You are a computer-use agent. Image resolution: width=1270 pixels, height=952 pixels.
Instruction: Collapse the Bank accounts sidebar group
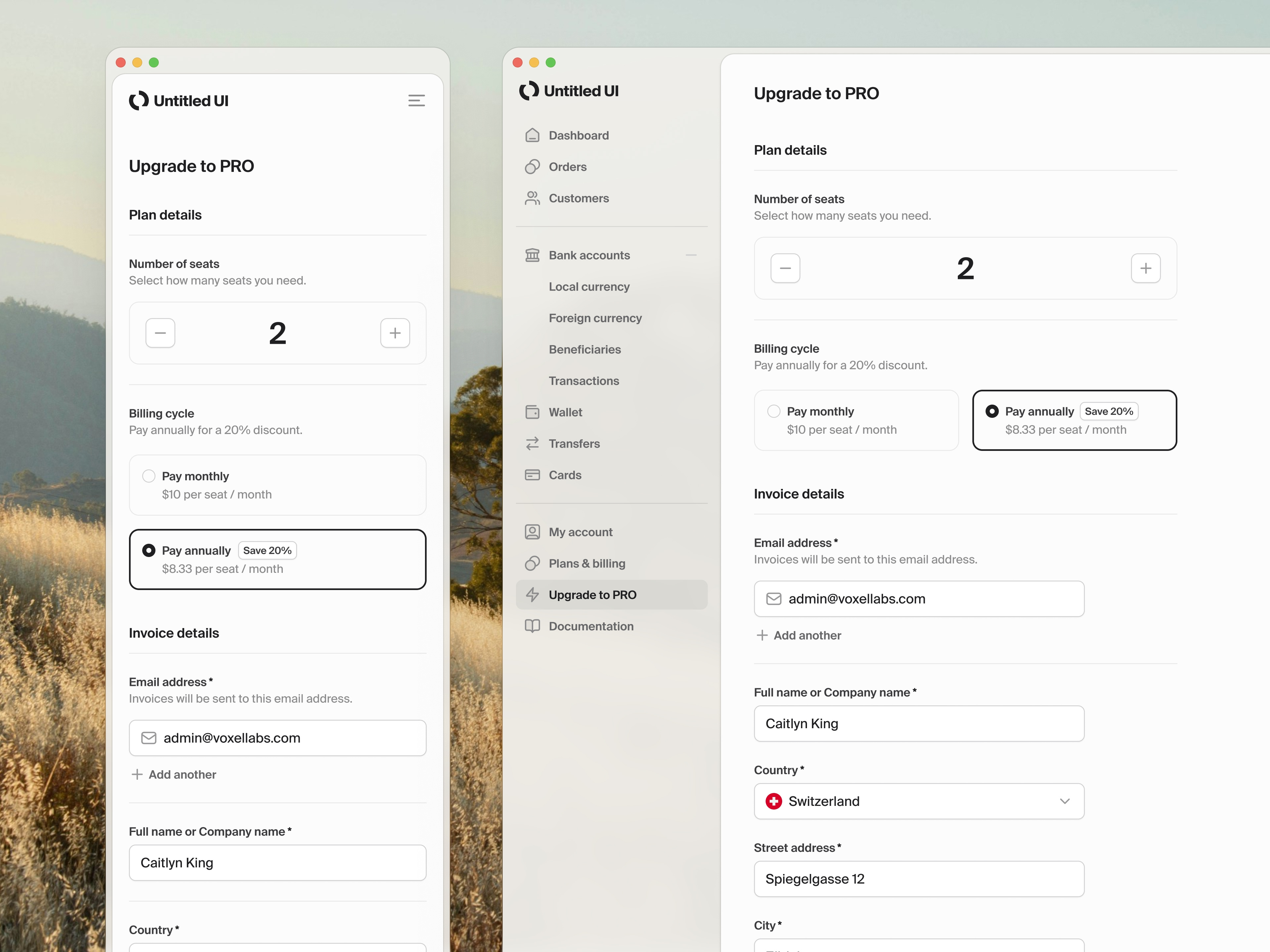point(691,255)
